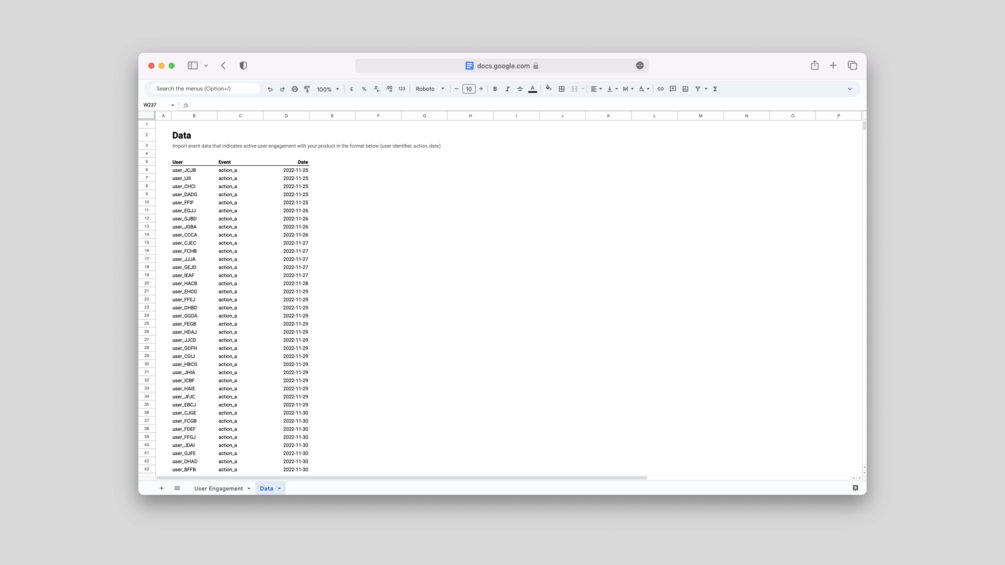Image resolution: width=1005 pixels, height=565 pixels.
Task: Open the Explore button at bottom right
Action: (855, 488)
